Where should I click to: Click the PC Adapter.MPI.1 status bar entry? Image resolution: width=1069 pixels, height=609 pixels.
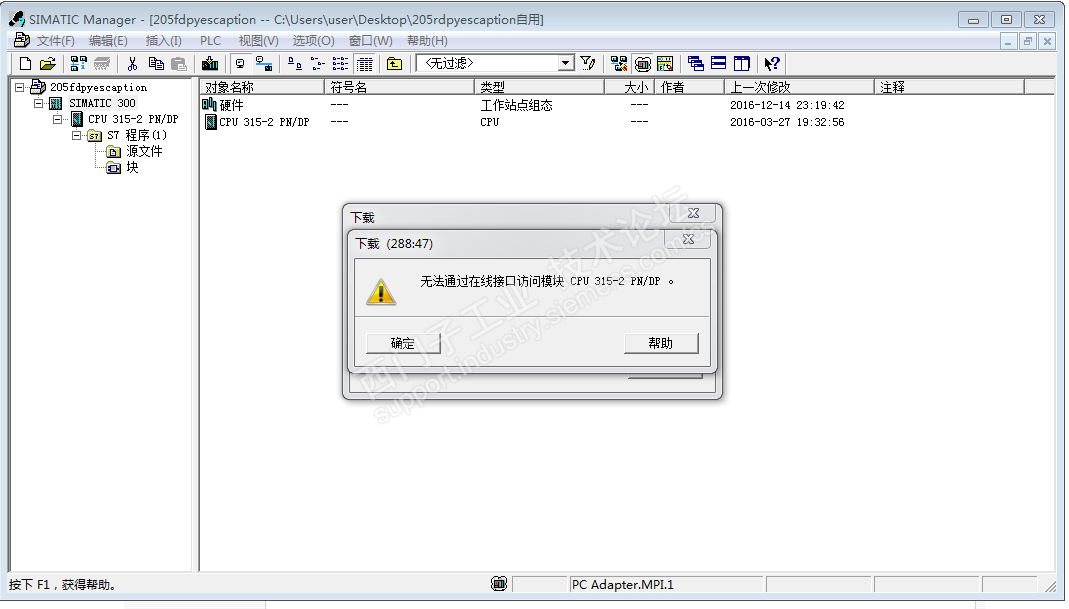pyautogui.click(x=665, y=584)
